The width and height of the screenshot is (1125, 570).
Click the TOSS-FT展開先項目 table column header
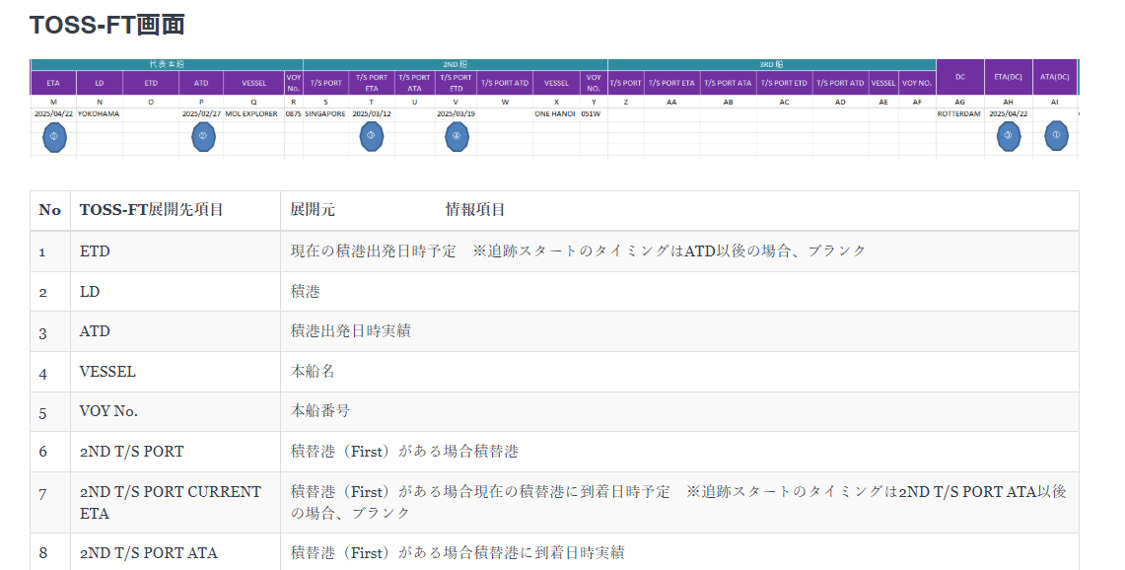[151, 210]
